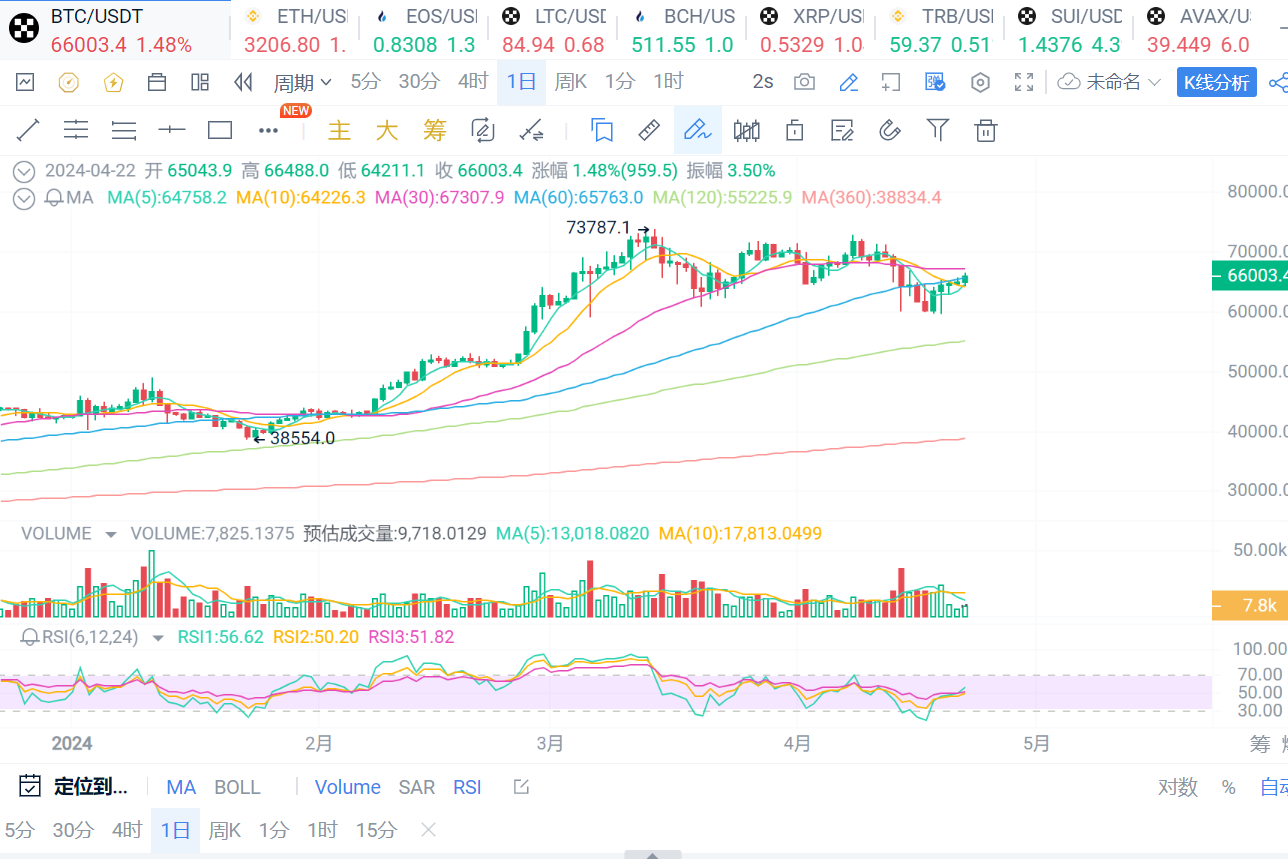Select the trend line drawing tool
Image resolution: width=1288 pixels, height=859 pixels.
tap(28, 130)
